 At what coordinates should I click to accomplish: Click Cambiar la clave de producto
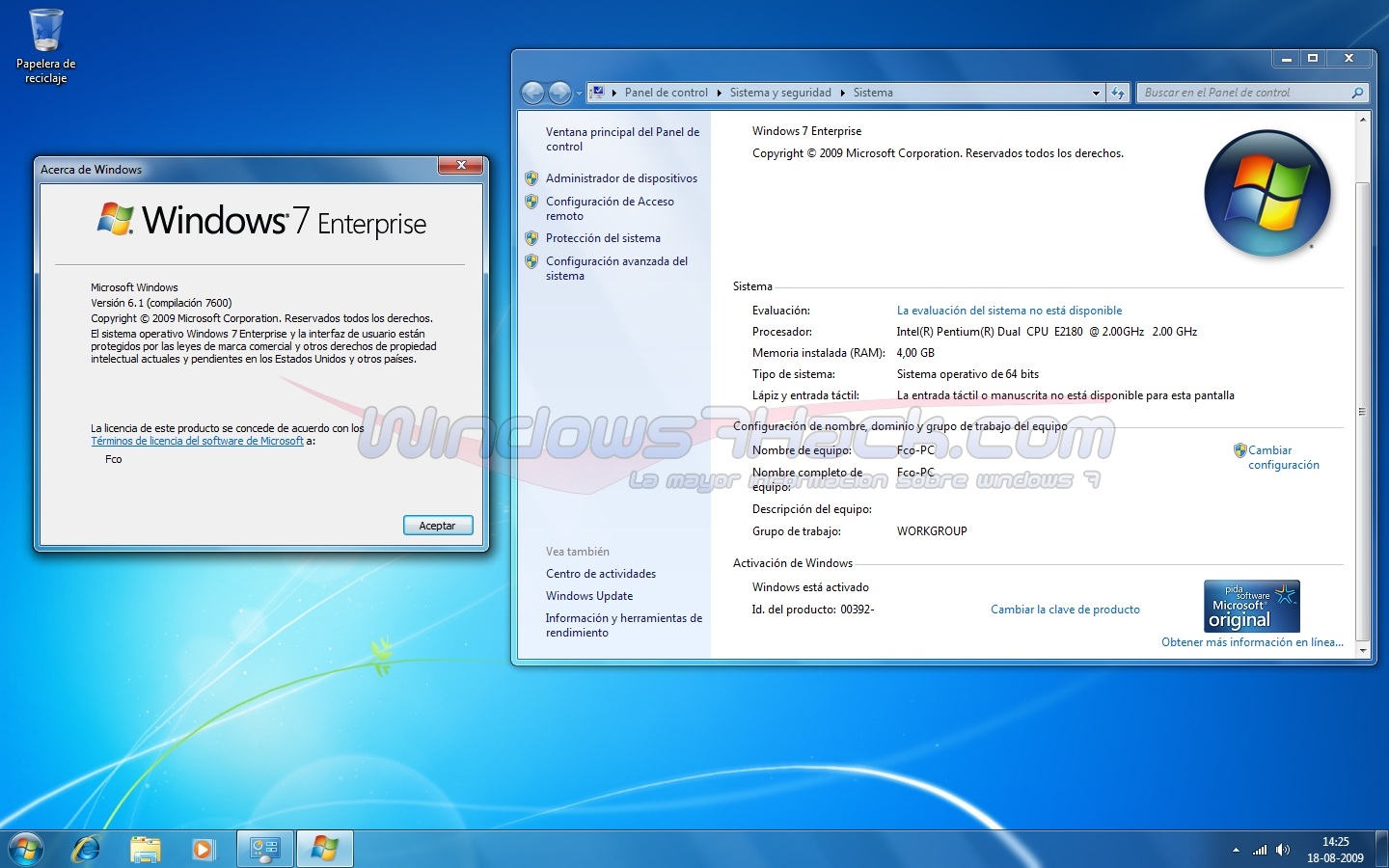(x=1065, y=610)
